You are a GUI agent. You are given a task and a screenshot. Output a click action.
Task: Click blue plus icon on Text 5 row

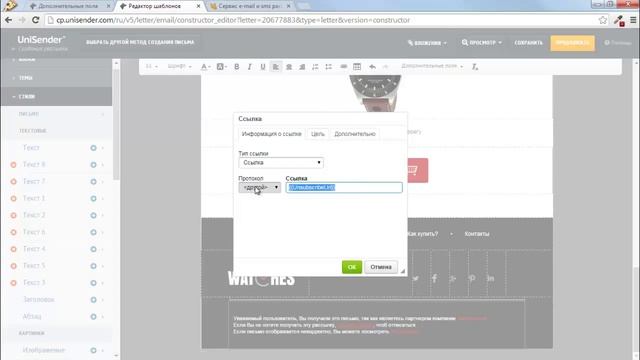[x=93, y=266]
